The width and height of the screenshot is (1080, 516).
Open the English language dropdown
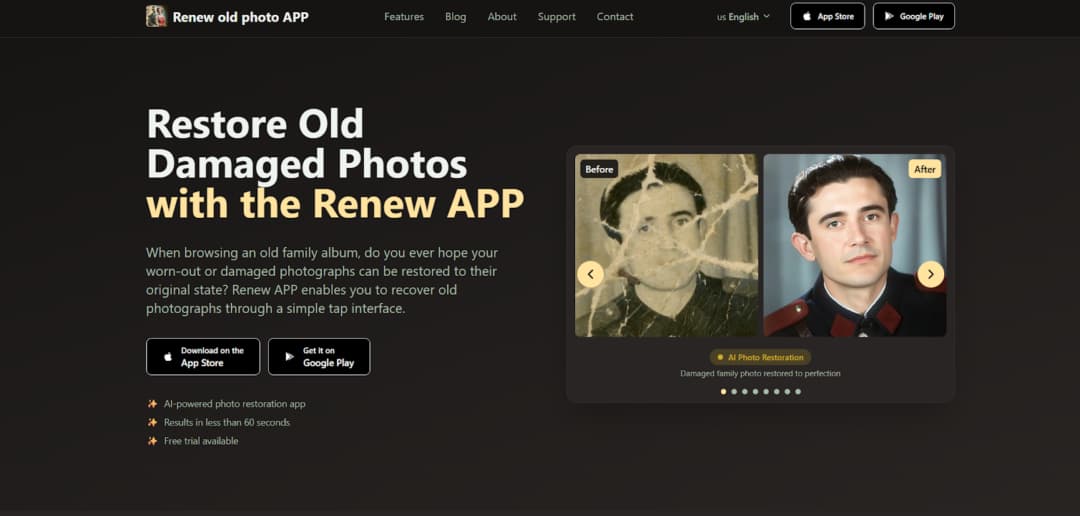pyautogui.click(x=743, y=17)
